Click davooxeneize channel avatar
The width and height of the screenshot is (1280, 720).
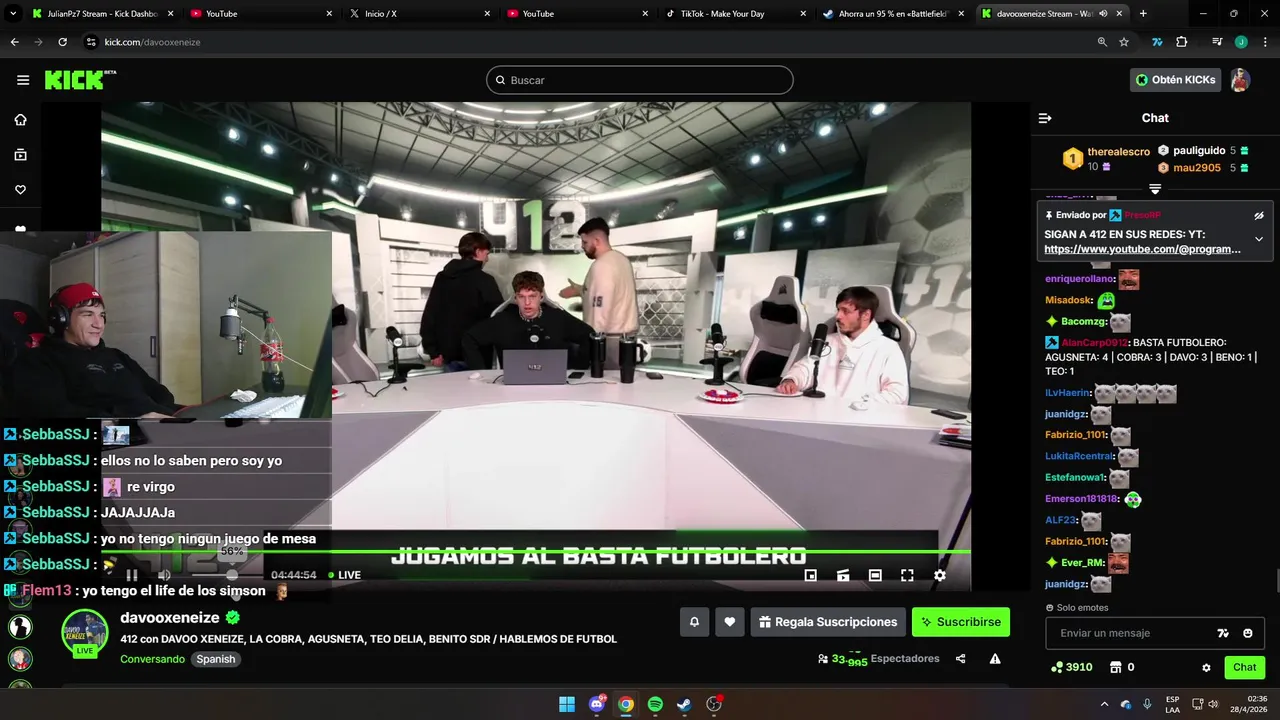pos(85,633)
